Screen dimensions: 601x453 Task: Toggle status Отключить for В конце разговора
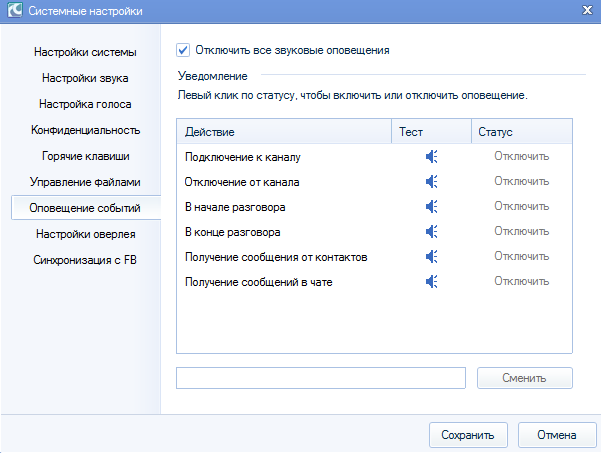[x=521, y=231]
